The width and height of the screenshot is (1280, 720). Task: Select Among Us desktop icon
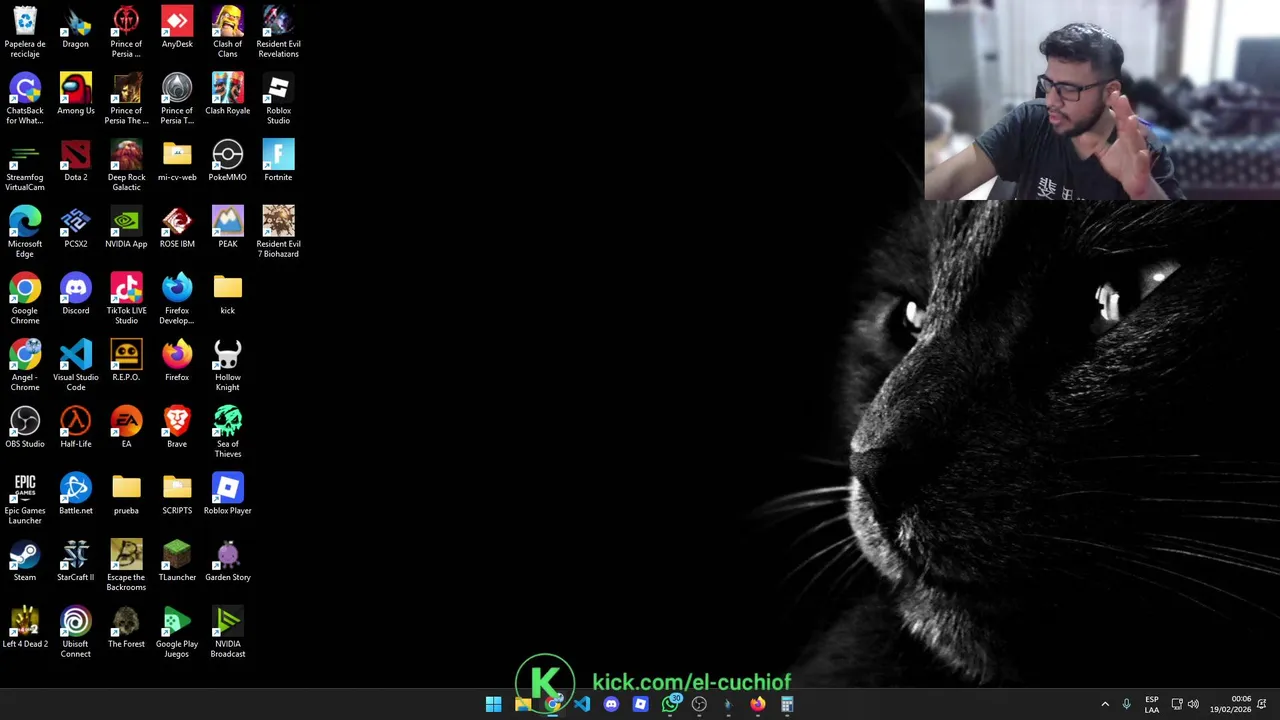click(x=76, y=94)
